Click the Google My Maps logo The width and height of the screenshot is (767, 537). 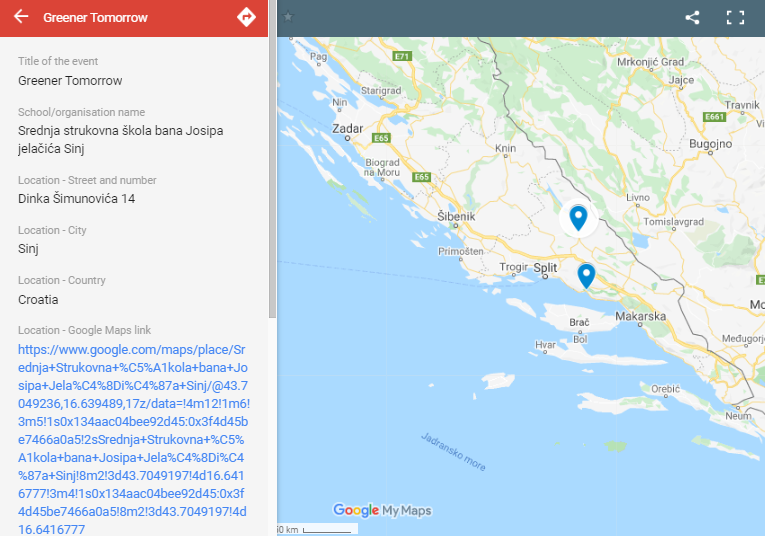[x=382, y=510]
